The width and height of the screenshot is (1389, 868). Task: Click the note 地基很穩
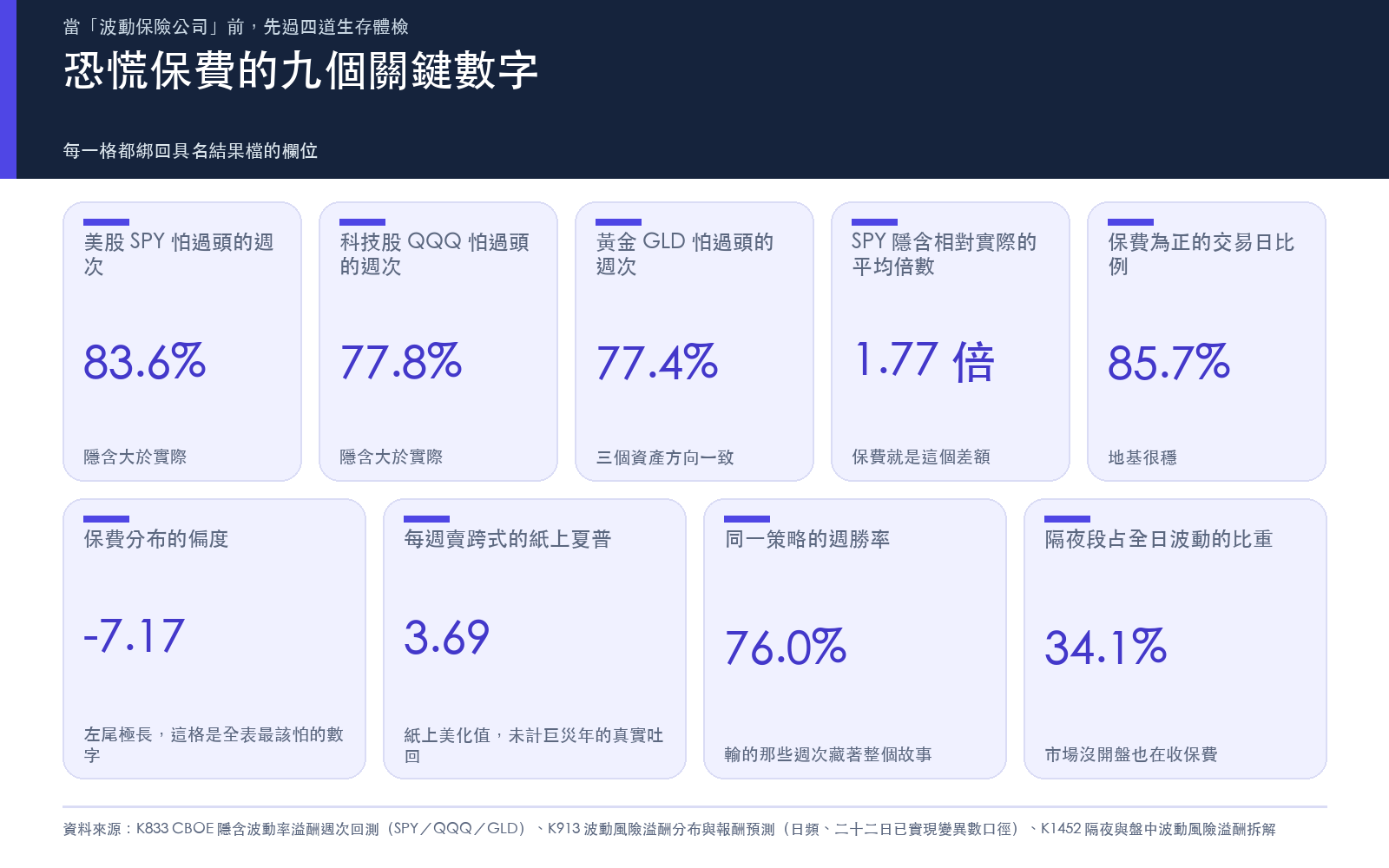[x=1142, y=457]
